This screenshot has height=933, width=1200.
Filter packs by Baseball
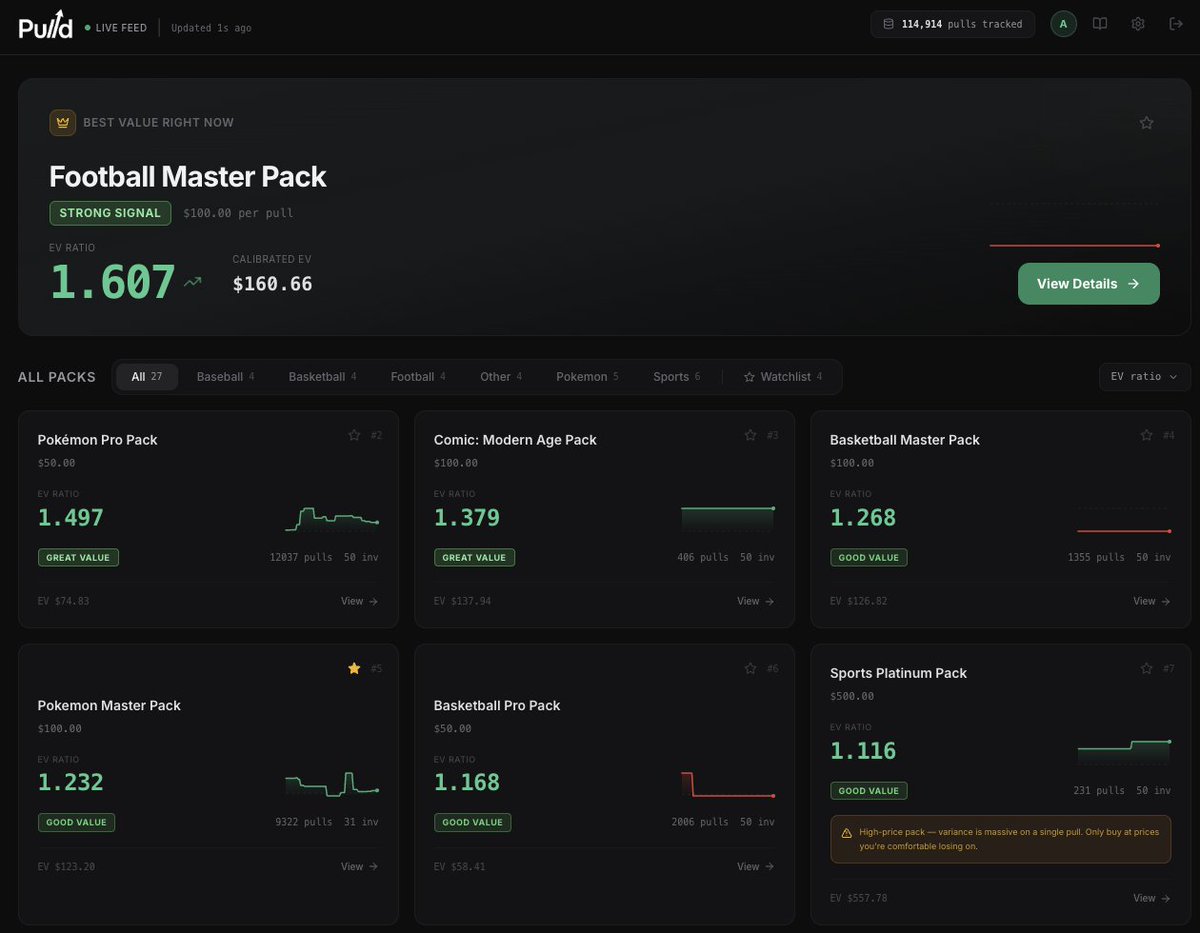[225, 377]
